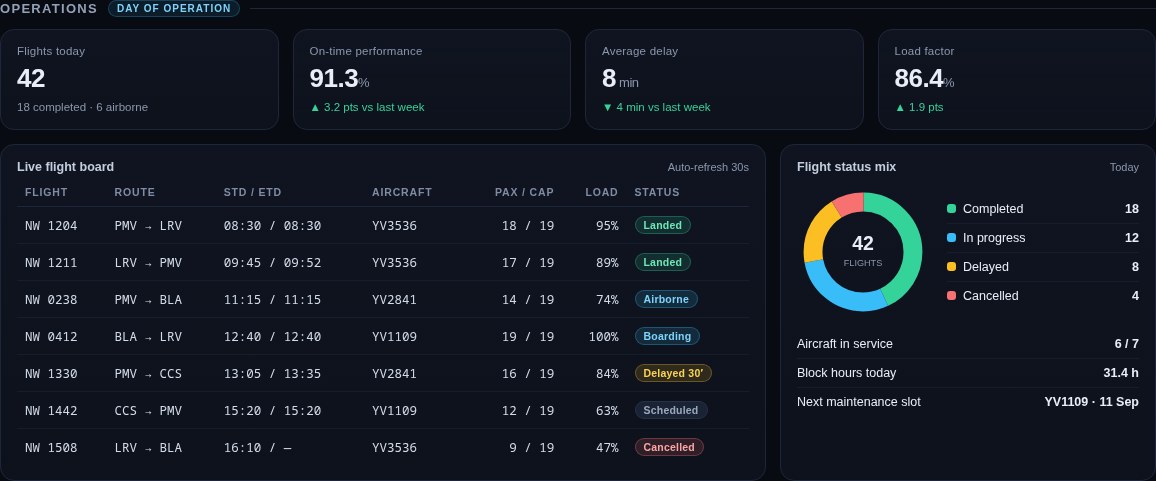The width and height of the screenshot is (1156, 481).
Task: Click the 100% load value
Action: 603,336
